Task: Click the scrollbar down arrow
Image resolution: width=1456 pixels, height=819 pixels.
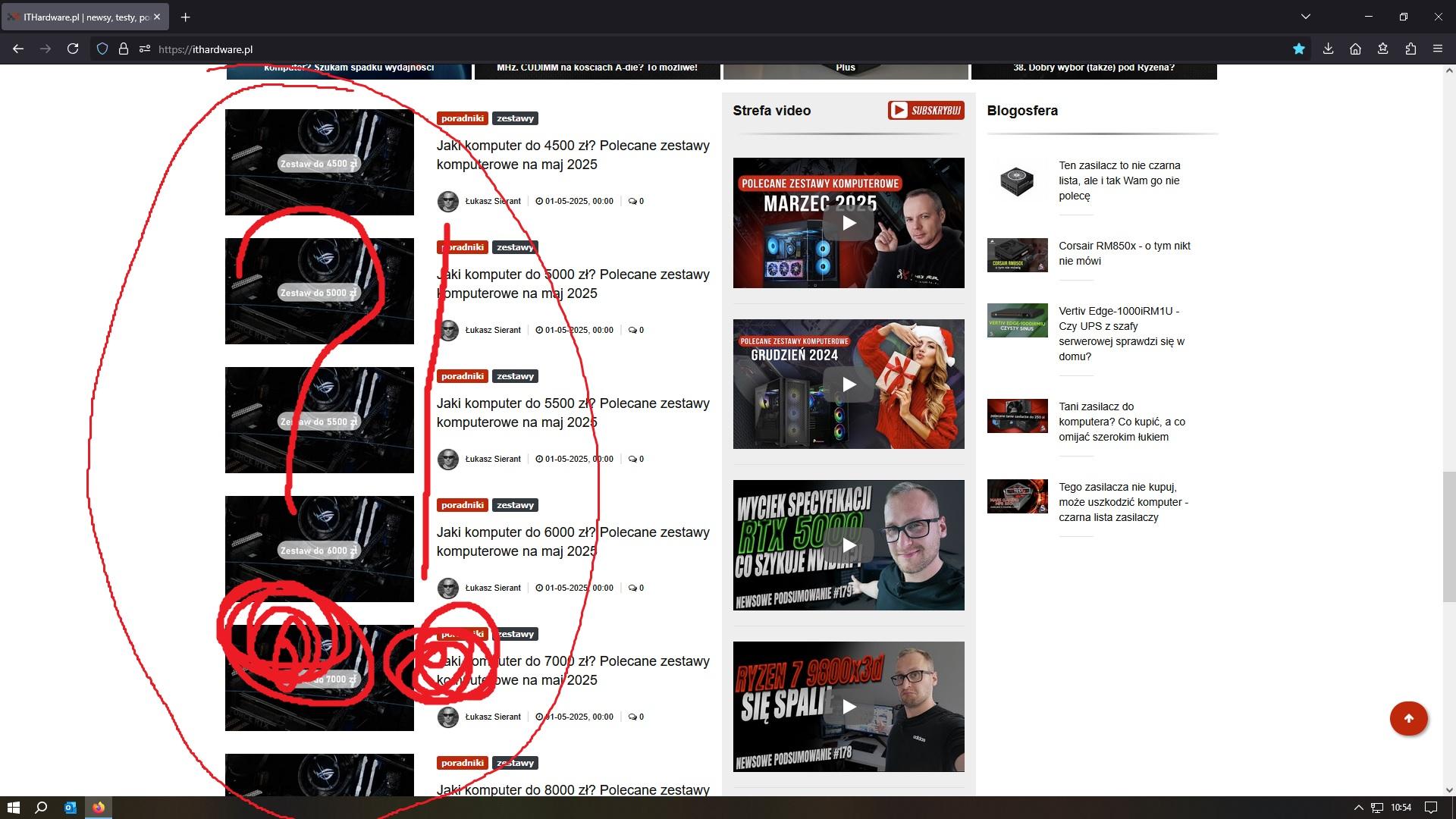Action: 1449,789
